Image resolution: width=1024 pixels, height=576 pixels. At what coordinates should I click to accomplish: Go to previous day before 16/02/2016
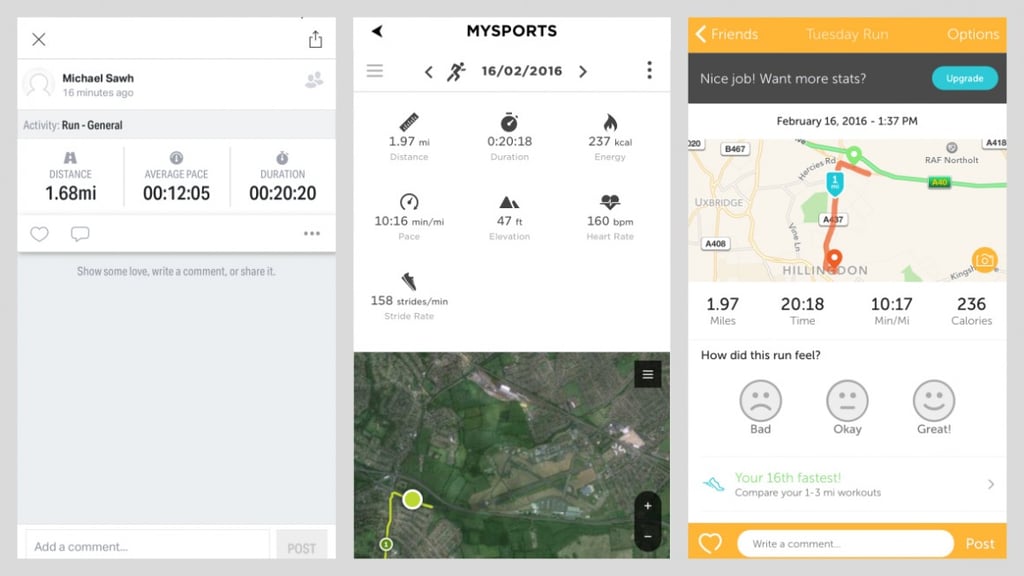[x=428, y=72]
